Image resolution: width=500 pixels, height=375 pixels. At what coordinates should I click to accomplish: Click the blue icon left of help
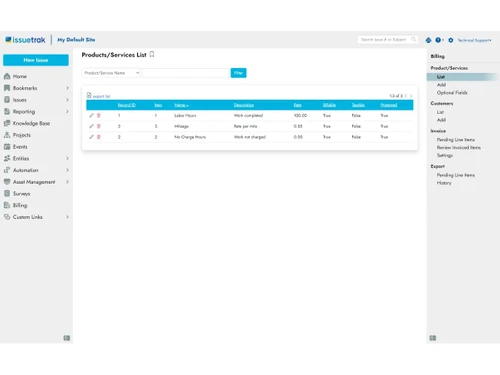point(428,40)
